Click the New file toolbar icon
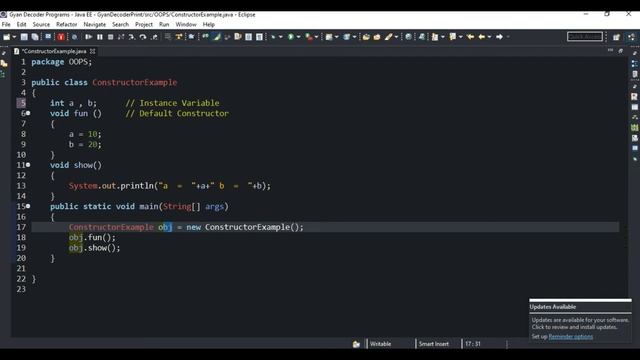The height and width of the screenshot is (360, 640). [7, 37]
